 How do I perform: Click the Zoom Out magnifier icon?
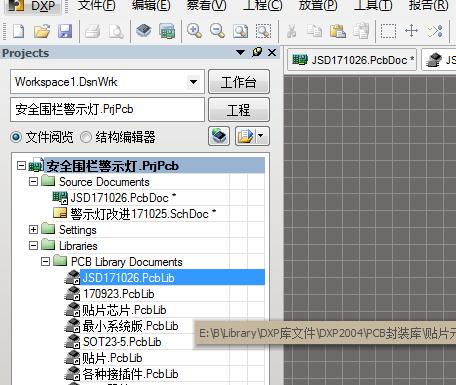pos(217,31)
